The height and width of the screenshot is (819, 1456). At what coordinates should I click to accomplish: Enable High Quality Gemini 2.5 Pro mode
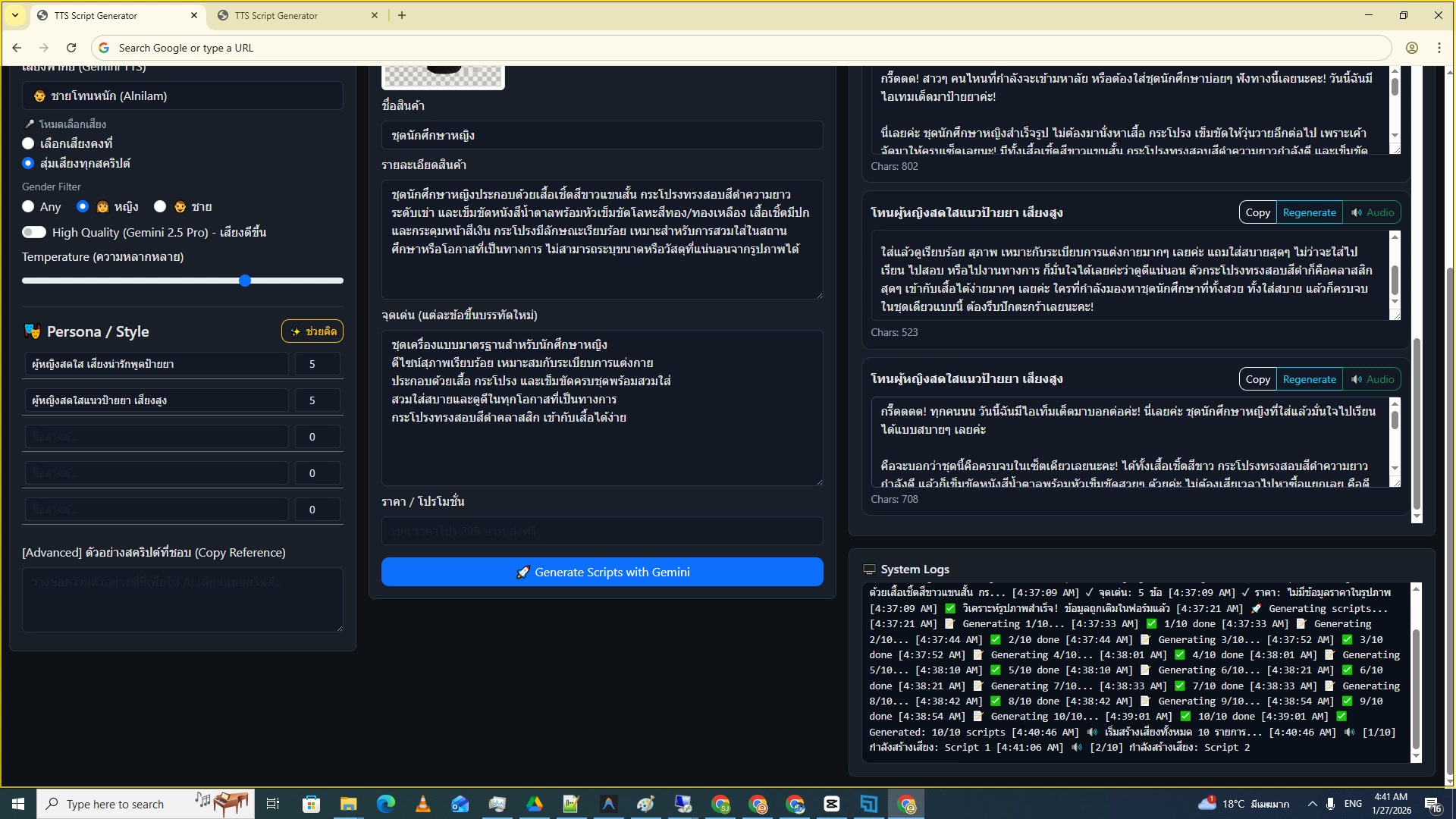[34, 232]
